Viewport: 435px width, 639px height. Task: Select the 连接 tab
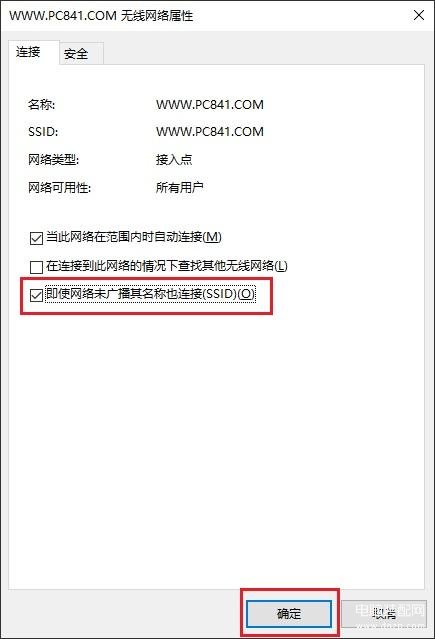pyautogui.click(x=29, y=52)
